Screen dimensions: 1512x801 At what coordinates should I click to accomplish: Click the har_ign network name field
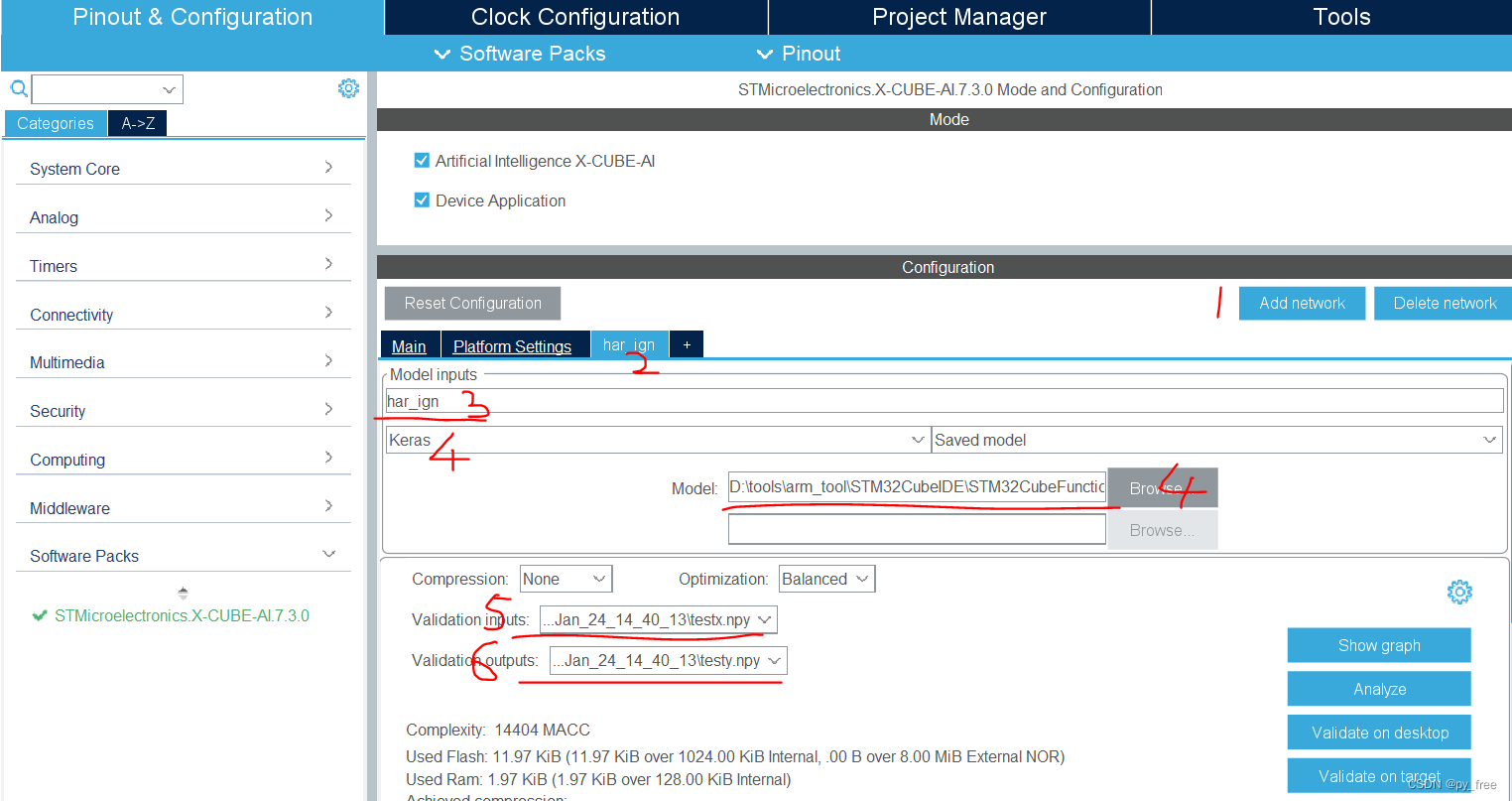pyautogui.click(x=945, y=401)
